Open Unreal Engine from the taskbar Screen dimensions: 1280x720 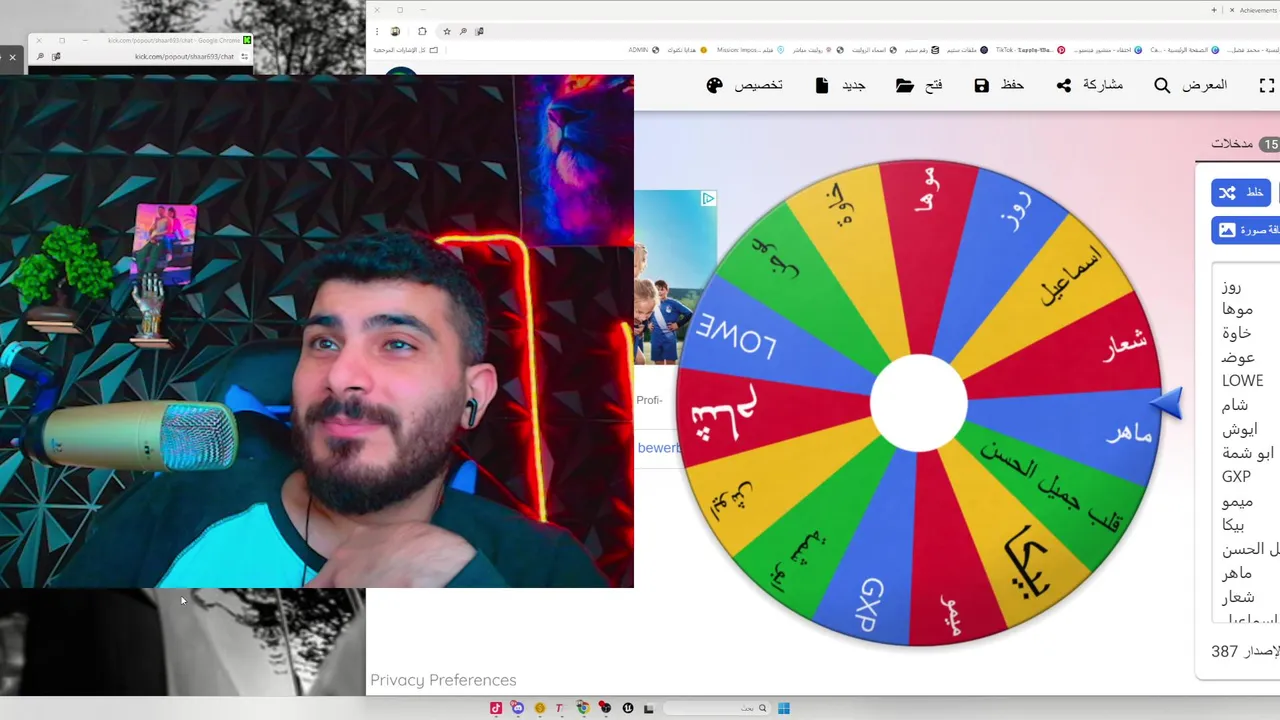(628, 708)
